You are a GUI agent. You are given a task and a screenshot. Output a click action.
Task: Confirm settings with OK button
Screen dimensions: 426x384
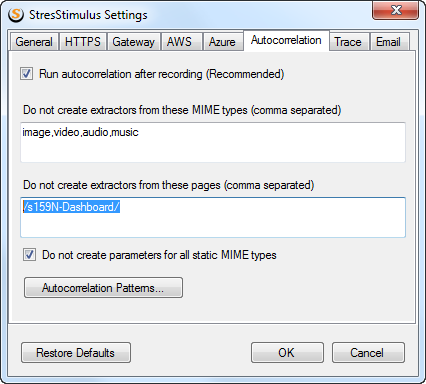tap(287, 353)
